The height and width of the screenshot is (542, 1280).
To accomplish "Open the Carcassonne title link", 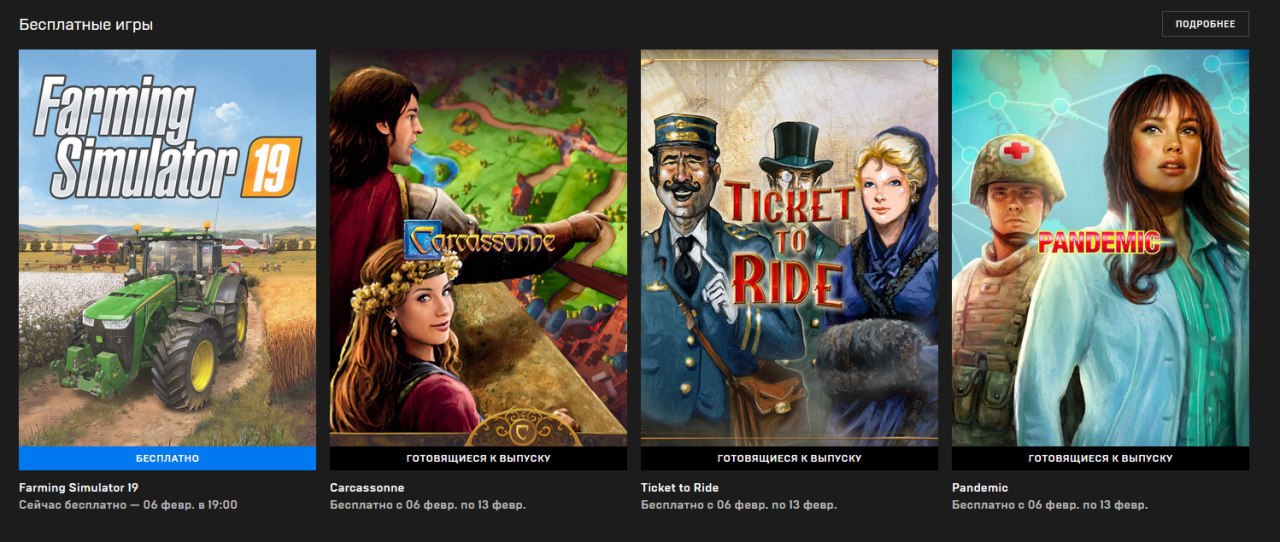I will 367,488.
